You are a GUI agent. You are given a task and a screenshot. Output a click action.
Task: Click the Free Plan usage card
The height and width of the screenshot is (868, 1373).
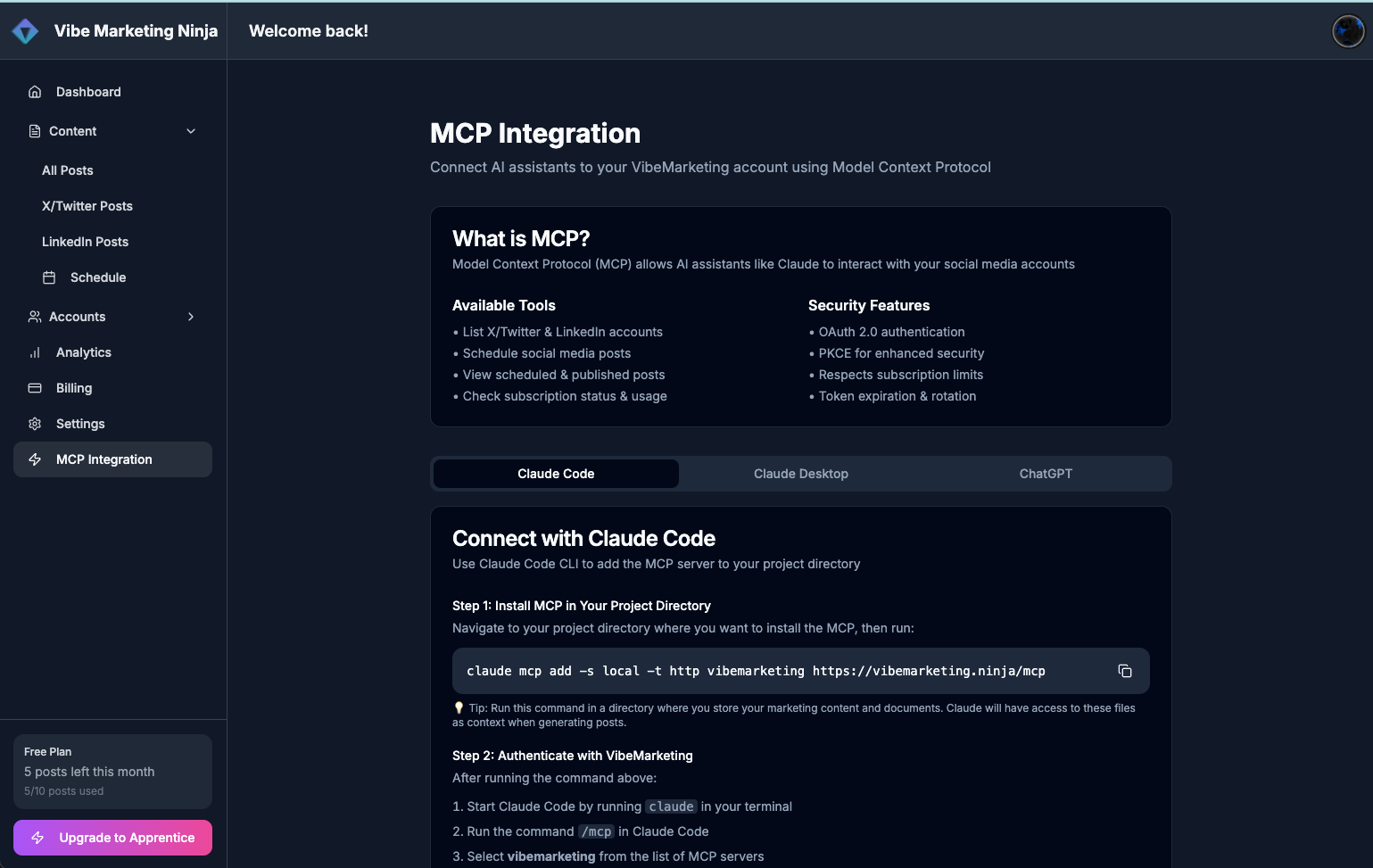pyautogui.click(x=112, y=771)
